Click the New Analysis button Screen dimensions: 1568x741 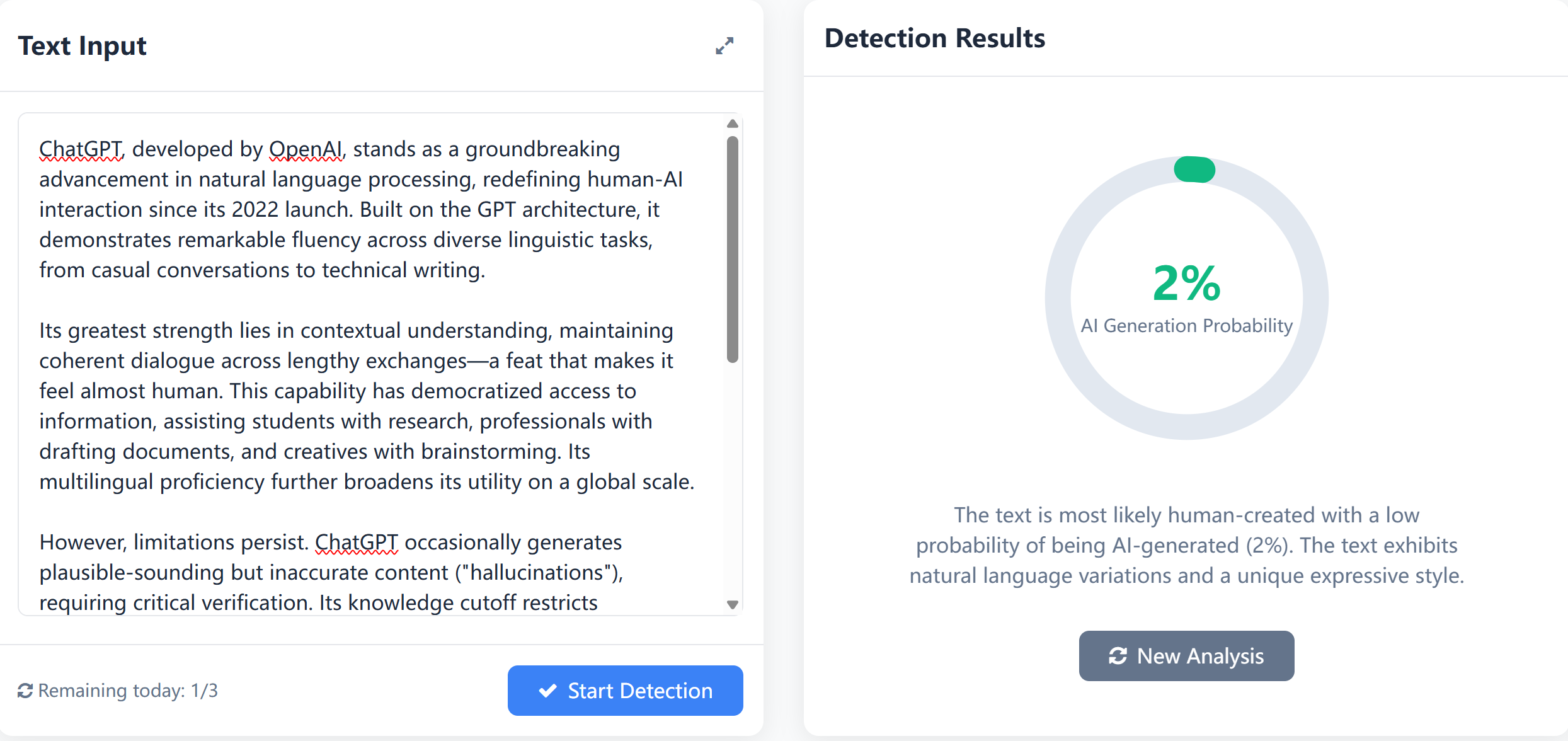coord(1186,656)
